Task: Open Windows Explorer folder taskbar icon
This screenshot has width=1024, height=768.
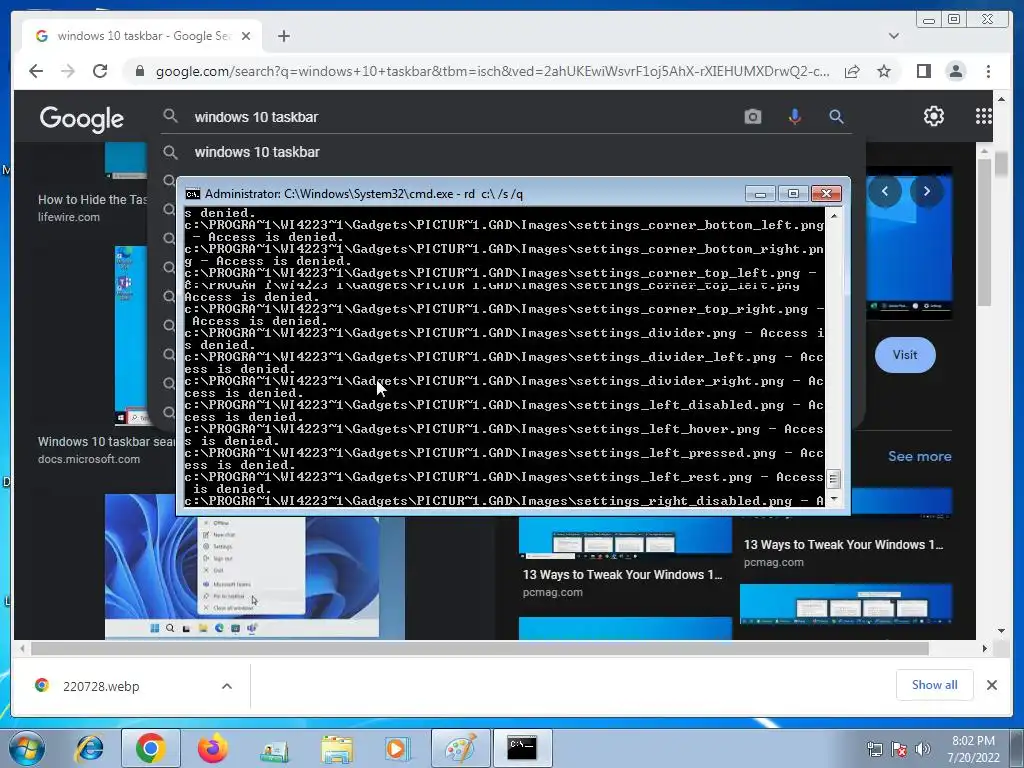Action: tap(336, 748)
